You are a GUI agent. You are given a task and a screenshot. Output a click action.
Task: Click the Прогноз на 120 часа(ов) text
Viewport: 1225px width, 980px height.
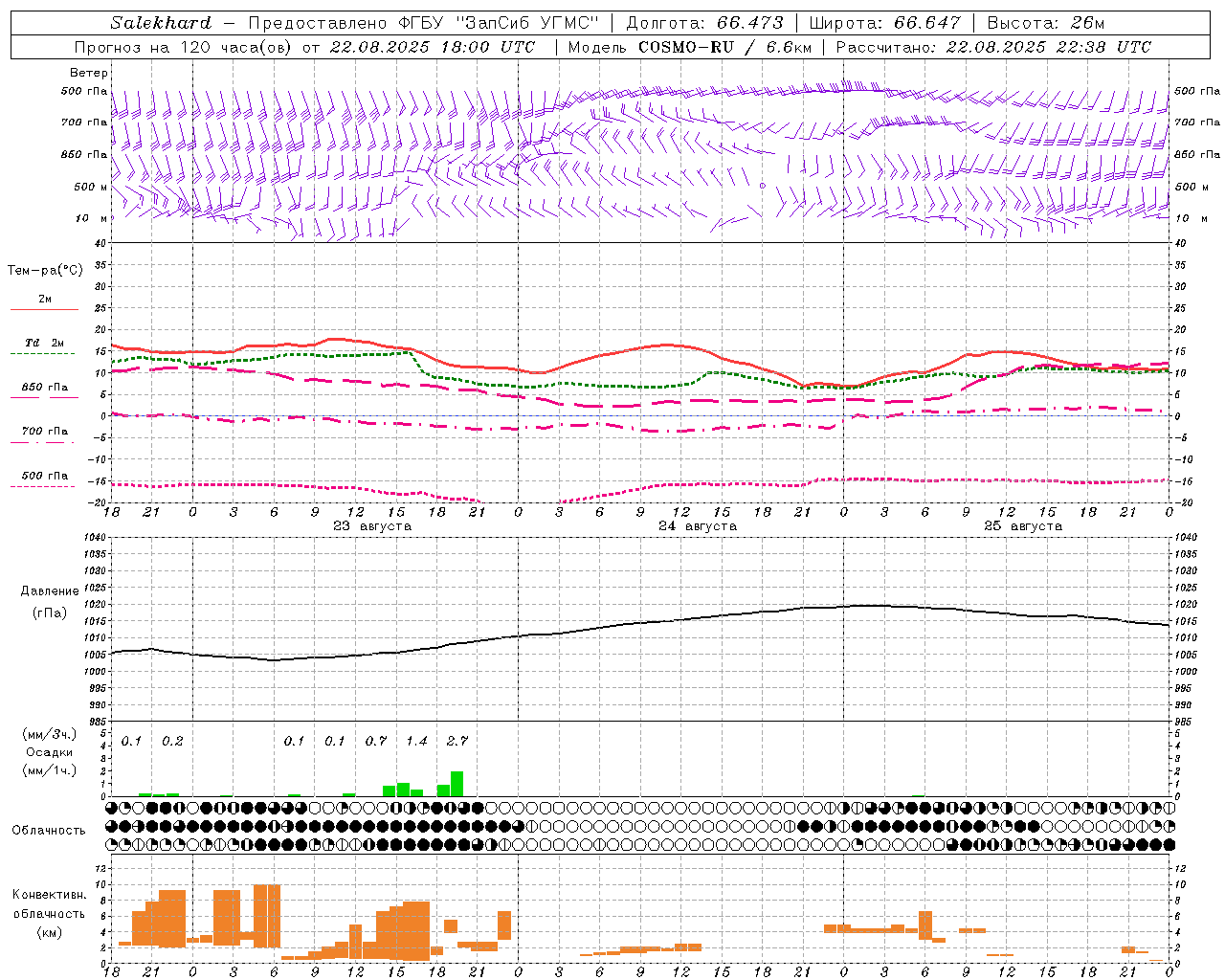pos(184,47)
